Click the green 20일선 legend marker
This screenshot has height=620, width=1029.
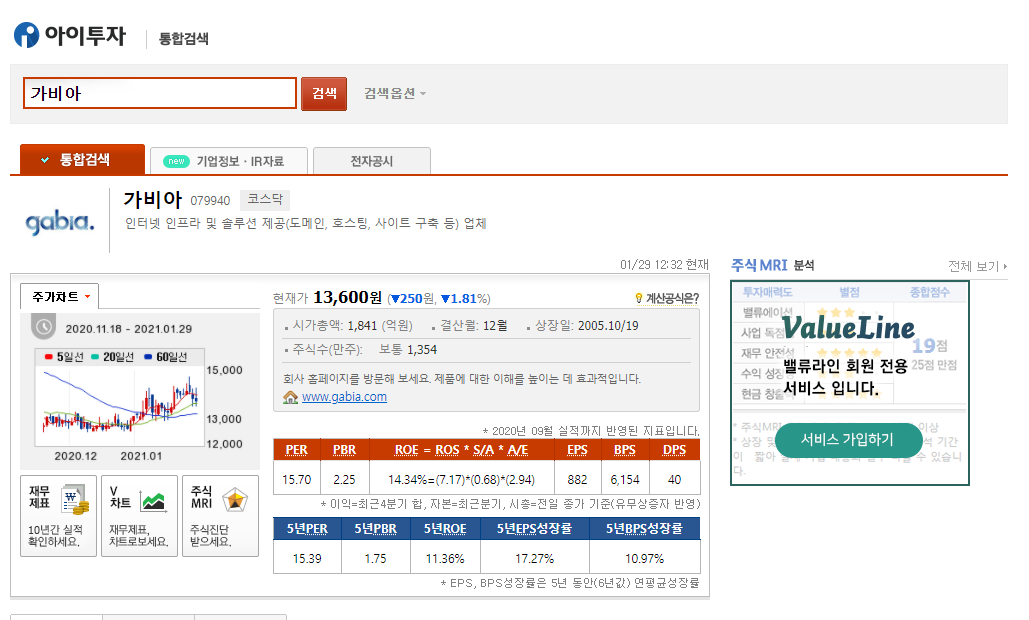95,357
